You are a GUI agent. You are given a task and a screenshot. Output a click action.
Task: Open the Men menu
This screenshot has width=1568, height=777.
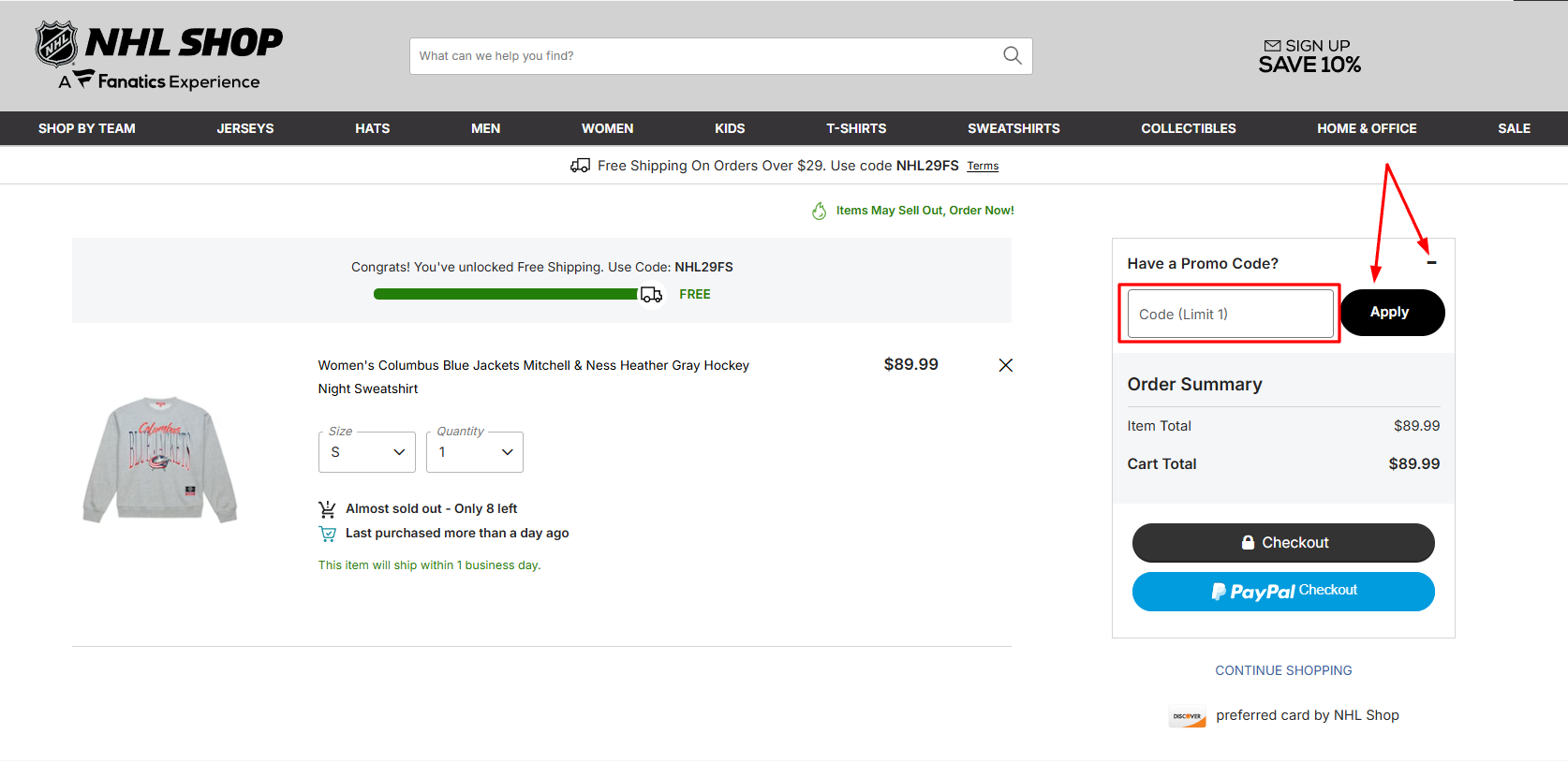coord(485,128)
